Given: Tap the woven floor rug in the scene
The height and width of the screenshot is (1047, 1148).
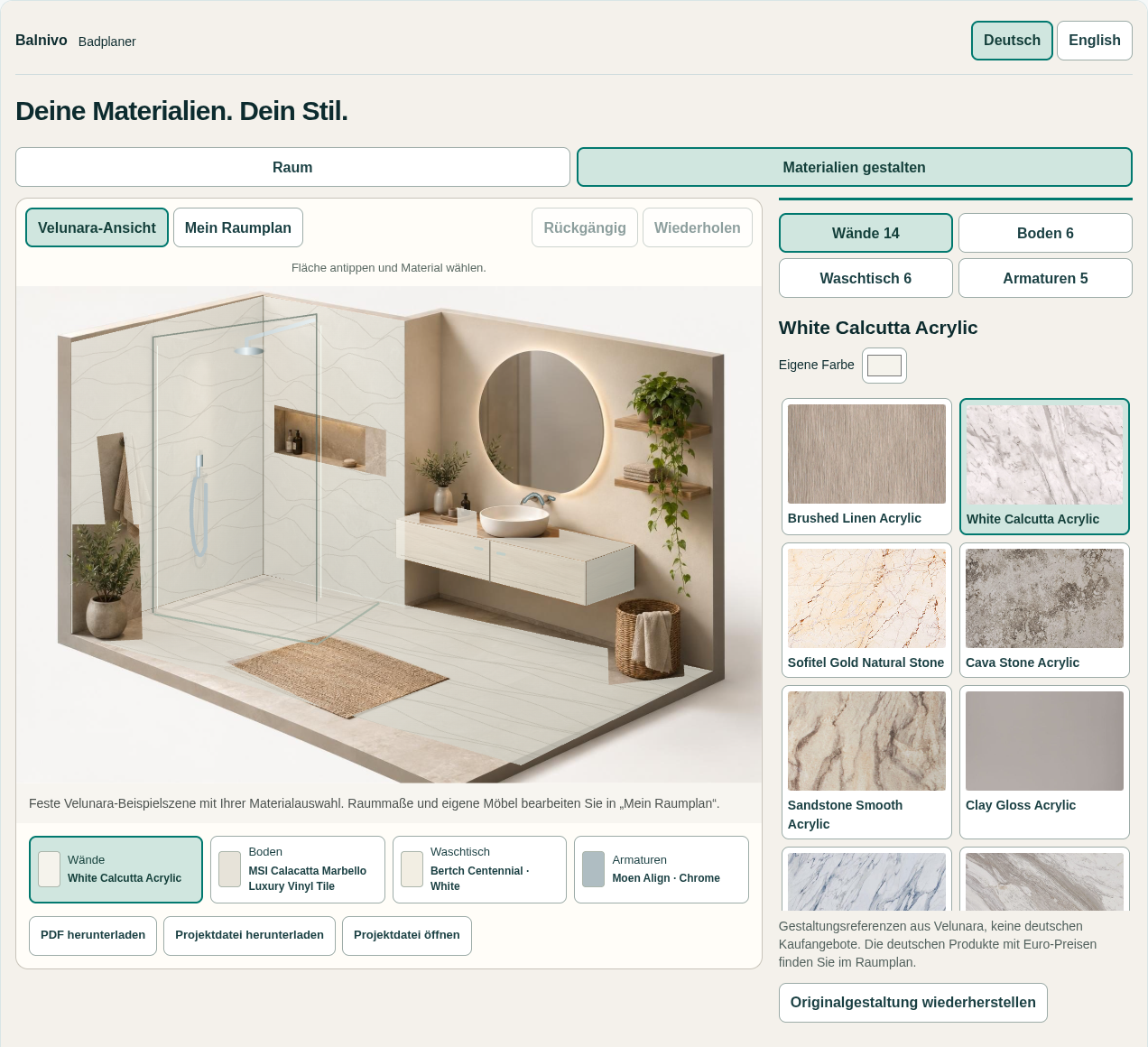Looking at the screenshot, I should [340, 675].
